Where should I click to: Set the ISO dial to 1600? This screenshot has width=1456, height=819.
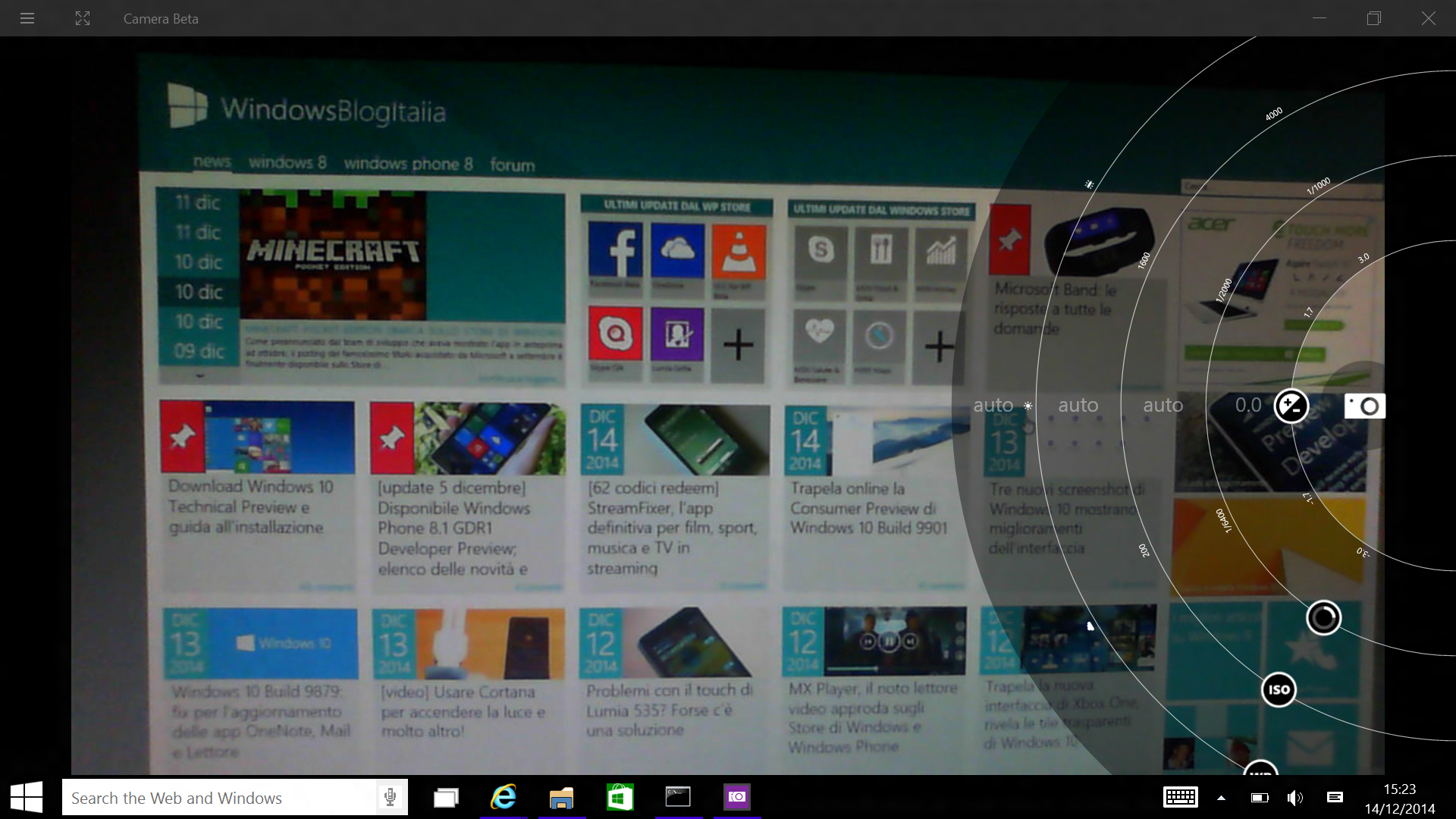coord(1144,260)
